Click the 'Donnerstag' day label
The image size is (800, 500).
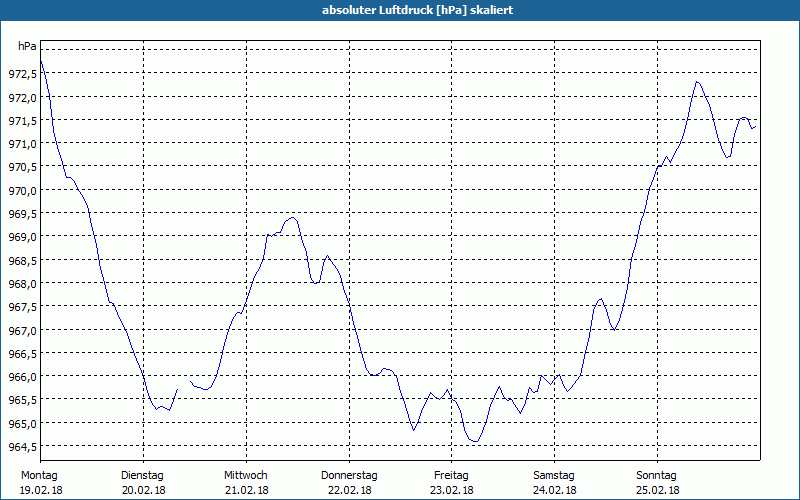(x=349, y=476)
